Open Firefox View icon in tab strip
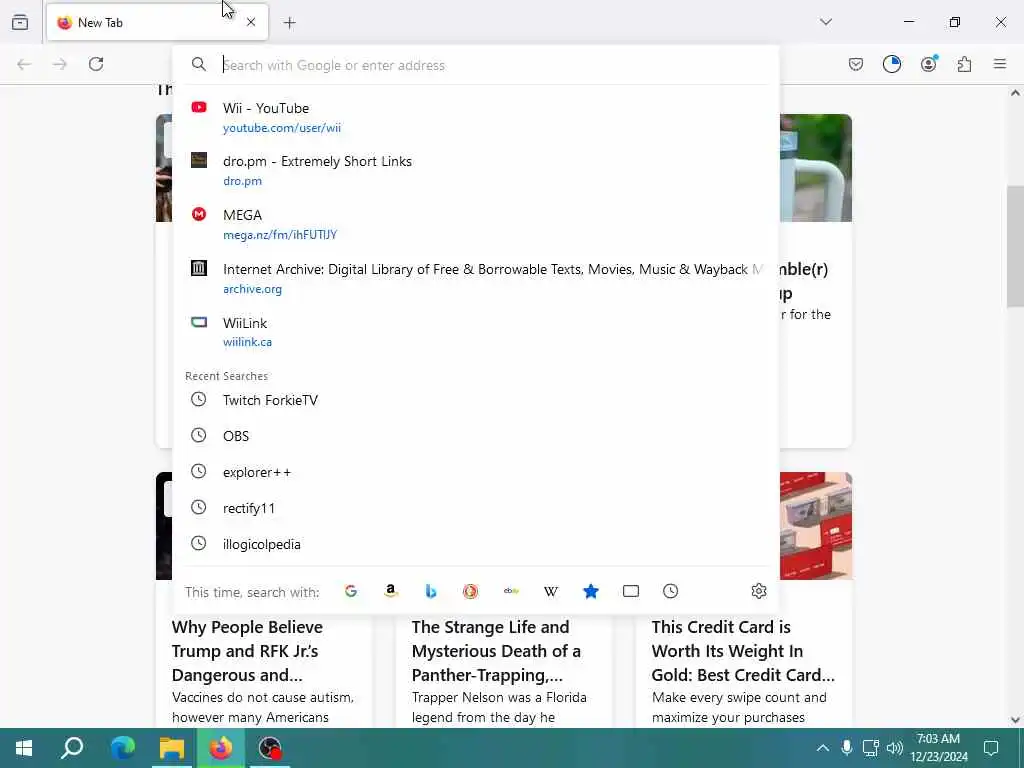Screen dimensions: 1024x768 (20, 23)
